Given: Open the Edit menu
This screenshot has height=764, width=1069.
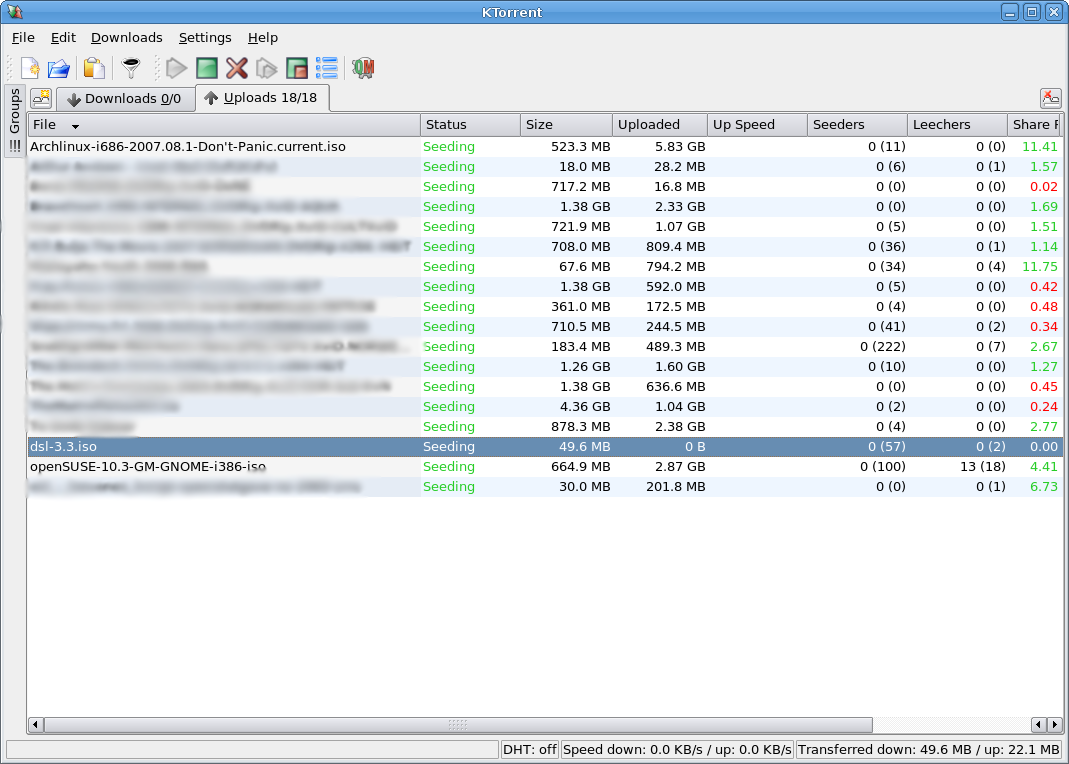Looking at the screenshot, I should point(63,37).
